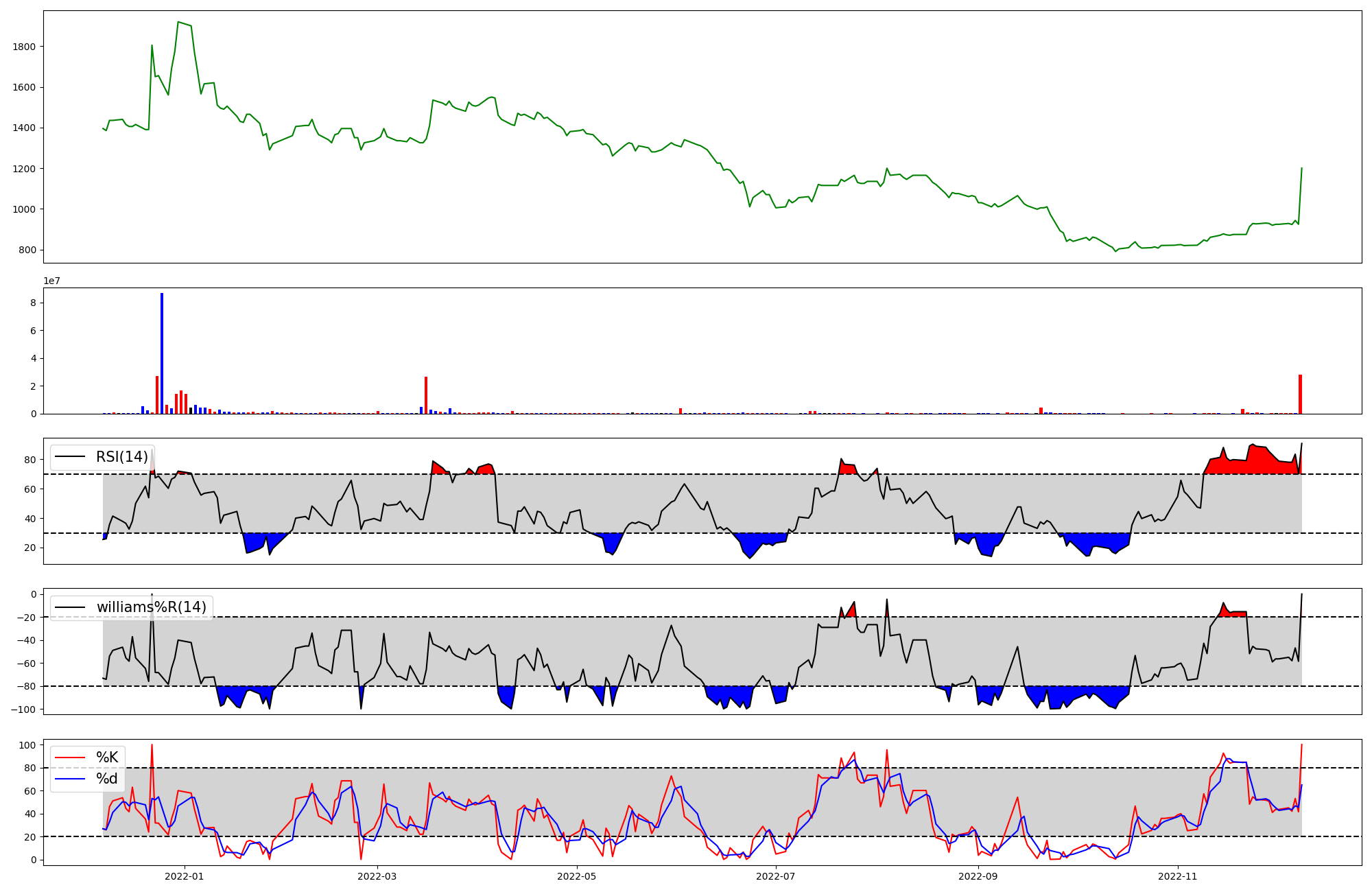Viewport: 1372px width, 892px height.
Task: Click the 2022-01 x-axis date label
Action: pyautogui.click(x=185, y=876)
